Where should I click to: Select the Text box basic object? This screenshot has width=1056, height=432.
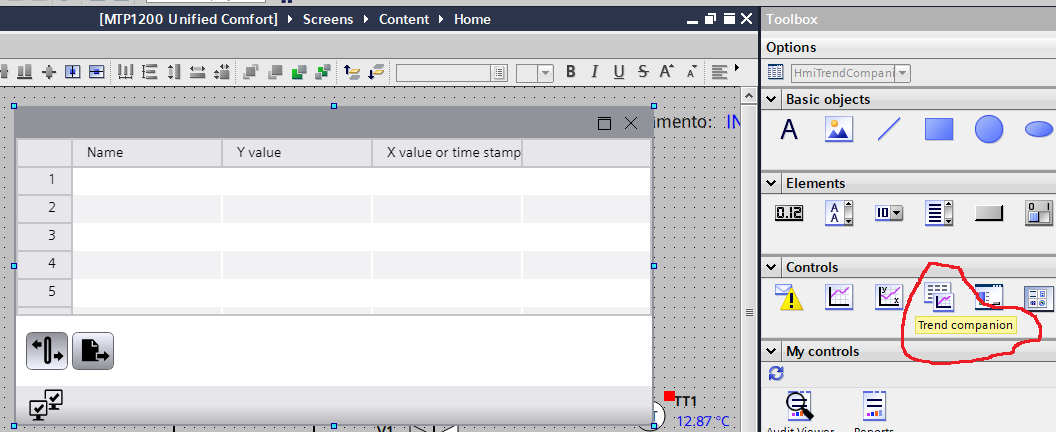click(x=789, y=129)
